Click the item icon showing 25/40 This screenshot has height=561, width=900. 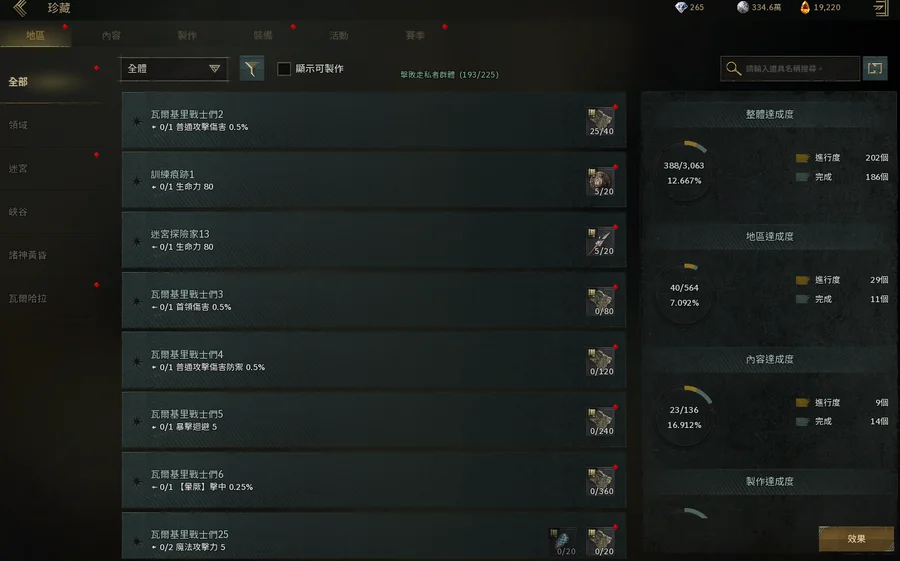(x=601, y=121)
